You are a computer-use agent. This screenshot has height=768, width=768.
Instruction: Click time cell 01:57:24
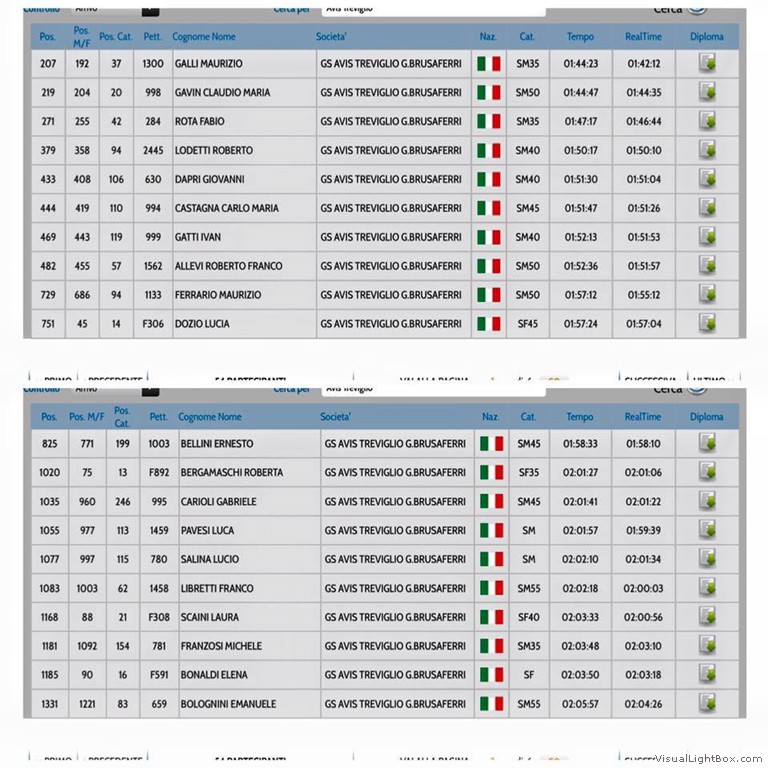tap(580, 323)
